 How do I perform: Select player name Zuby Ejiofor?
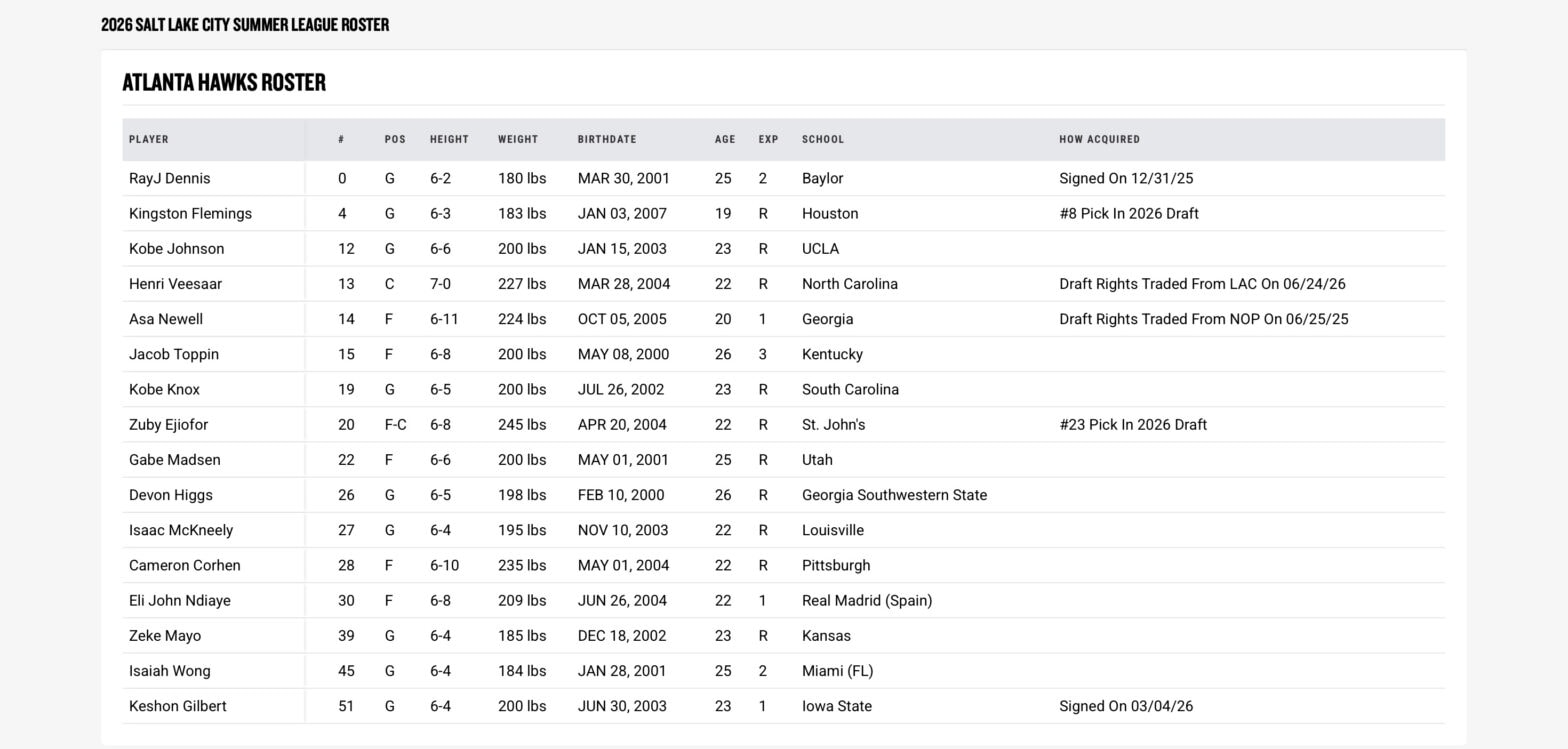168,424
